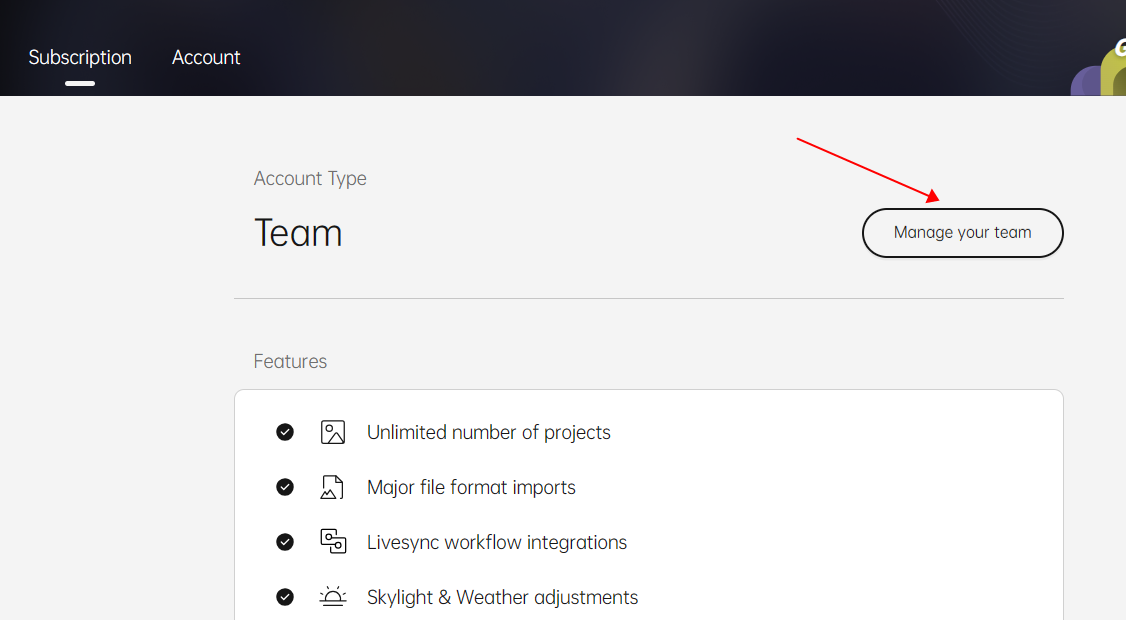This screenshot has width=1126, height=620.
Task: Click the Skylight & Weather adjustments label
Action: [x=502, y=598]
